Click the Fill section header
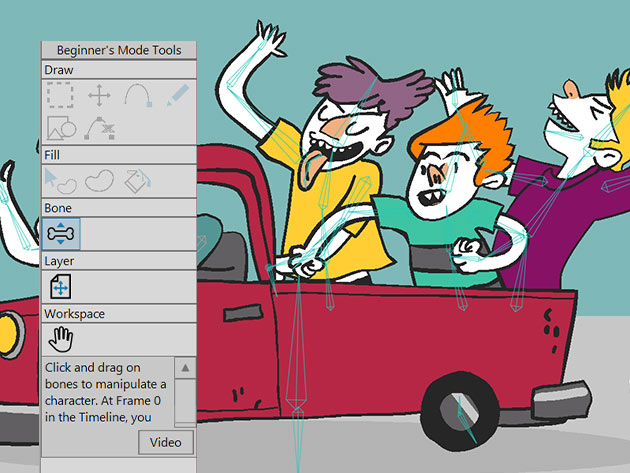The height and width of the screenshot is (473, 630). (x=119, y=155)
